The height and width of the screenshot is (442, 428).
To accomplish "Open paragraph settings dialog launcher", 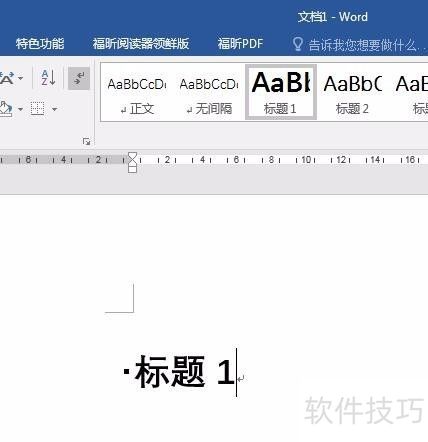I will point(86,142).
